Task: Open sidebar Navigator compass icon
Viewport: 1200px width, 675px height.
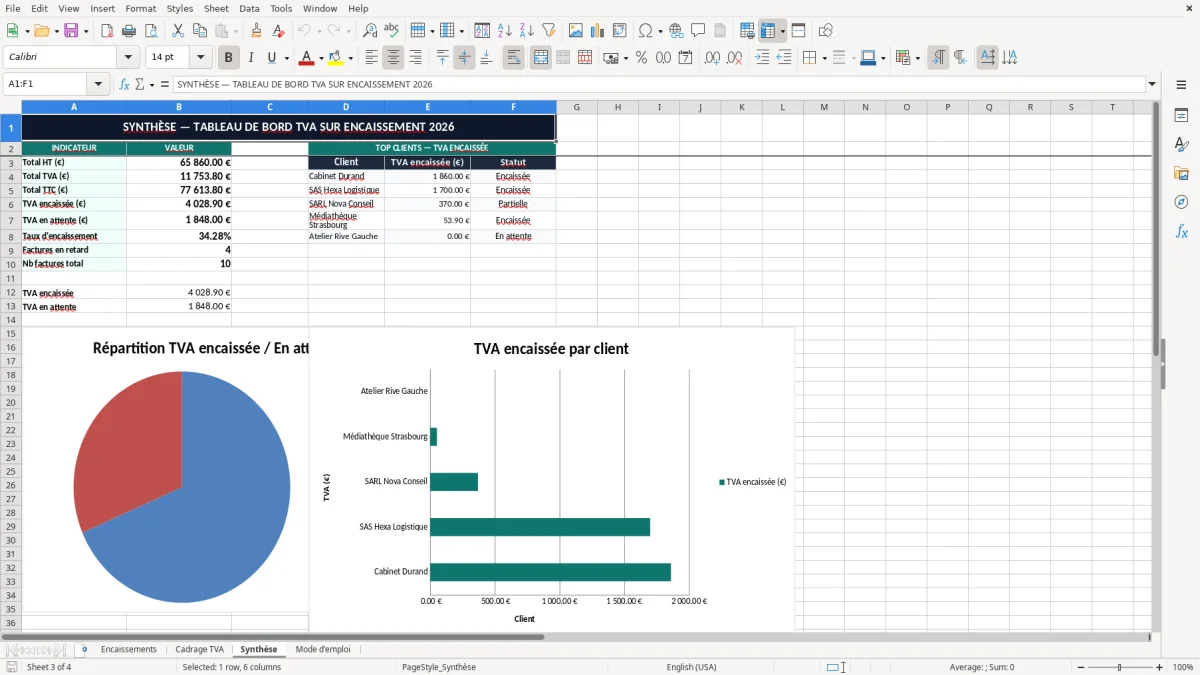Action: pos(1181,202)
